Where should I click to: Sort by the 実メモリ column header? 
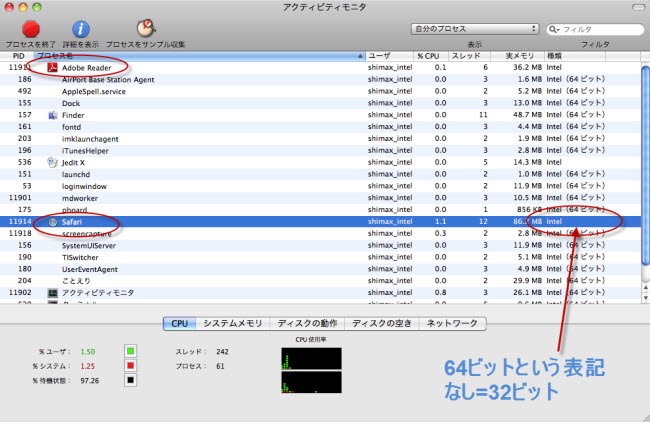(x=517, y=56)
